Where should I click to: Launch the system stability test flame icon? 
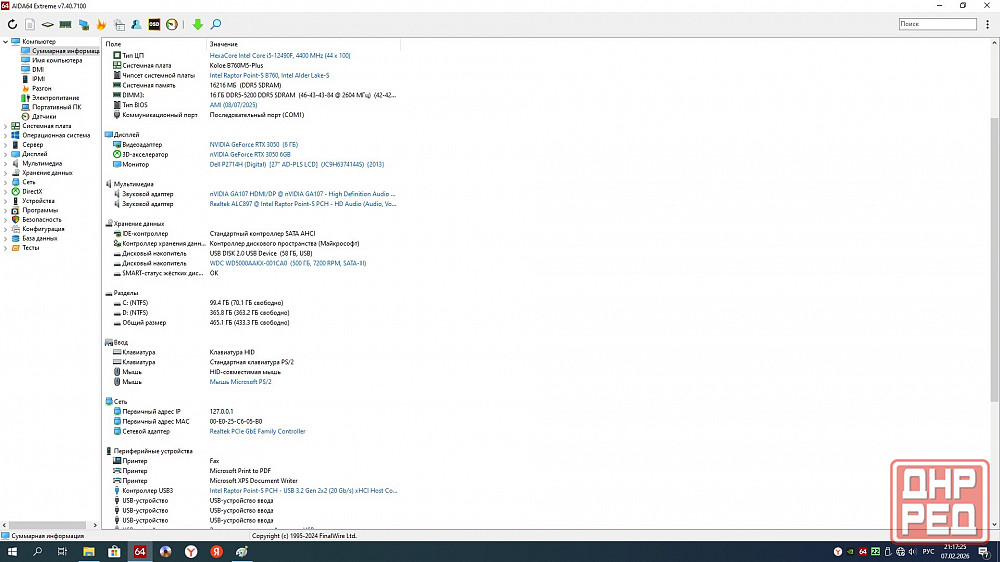pos(100,24)
